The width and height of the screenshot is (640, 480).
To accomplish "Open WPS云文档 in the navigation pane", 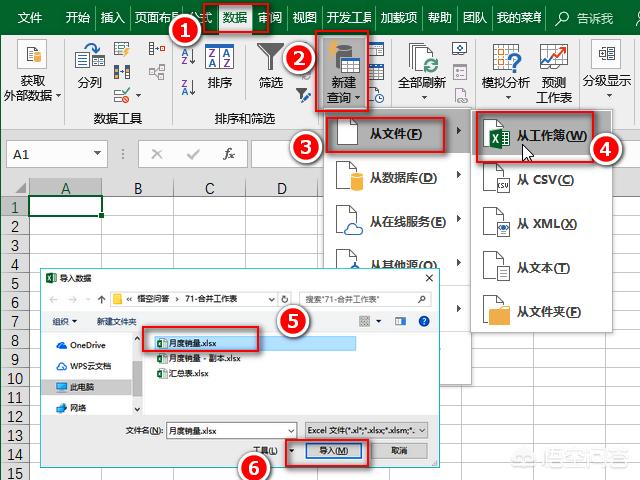I will (84, 366).
